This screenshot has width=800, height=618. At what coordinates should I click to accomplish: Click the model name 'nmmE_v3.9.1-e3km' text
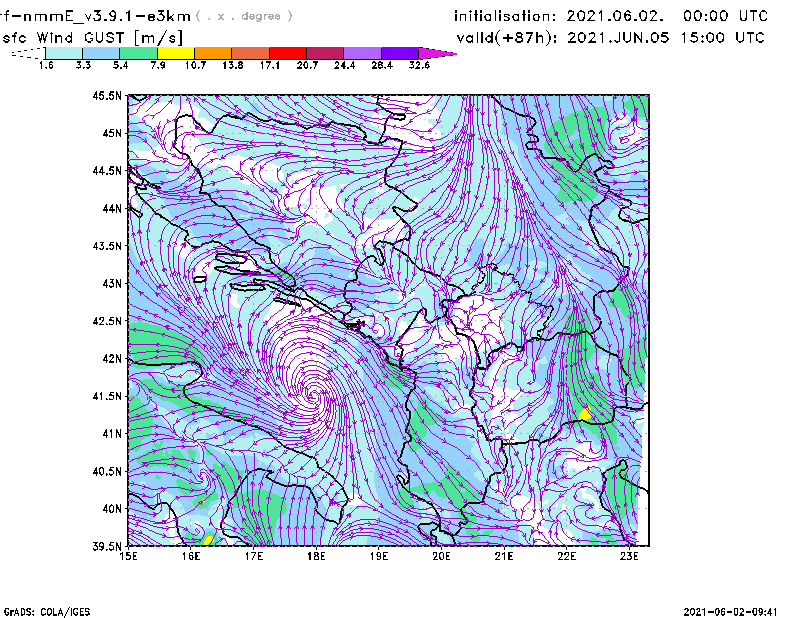point(106,16)
